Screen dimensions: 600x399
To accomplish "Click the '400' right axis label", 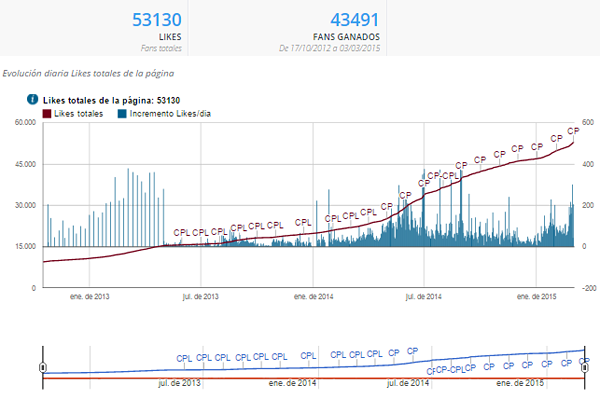I will 587,164.
